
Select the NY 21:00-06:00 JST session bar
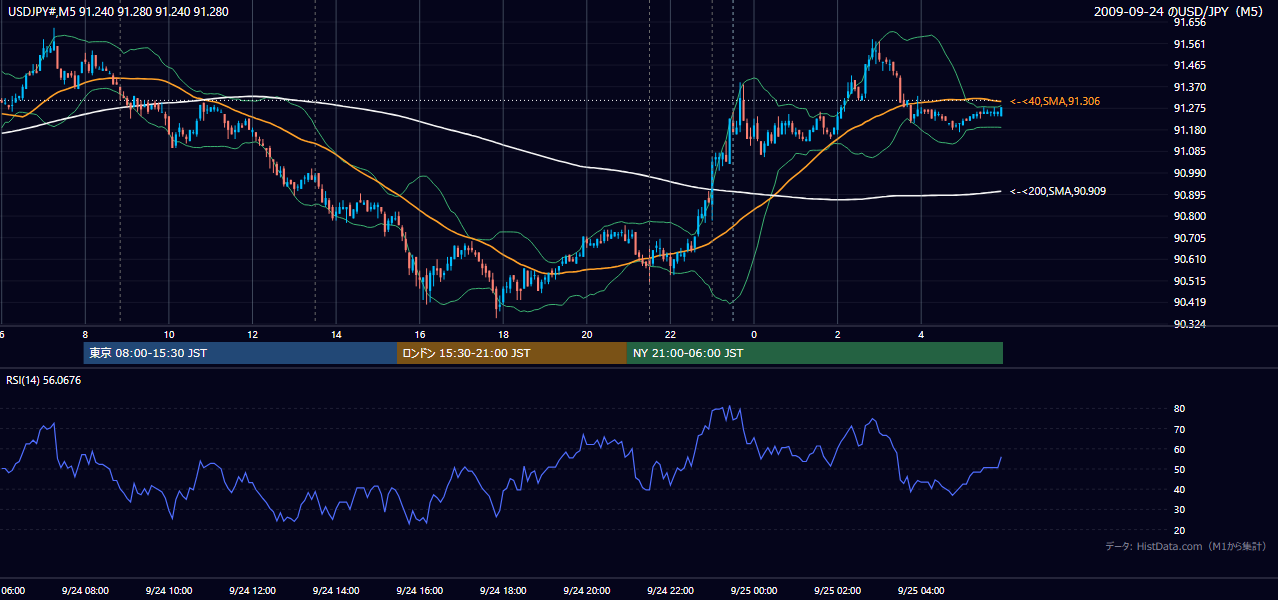(815, 353)
